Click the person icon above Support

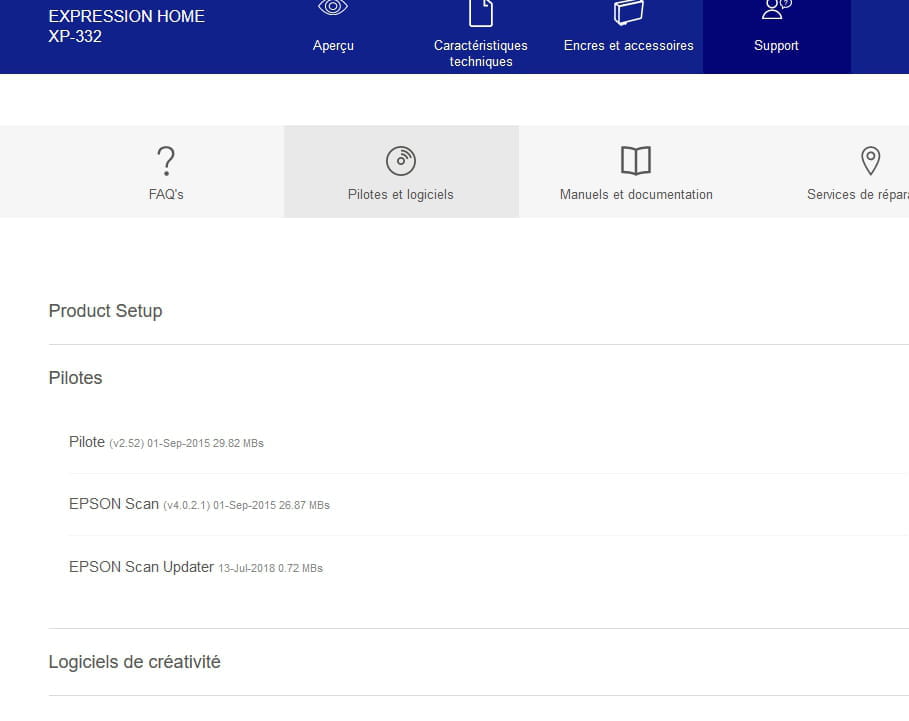pos(776,9)
